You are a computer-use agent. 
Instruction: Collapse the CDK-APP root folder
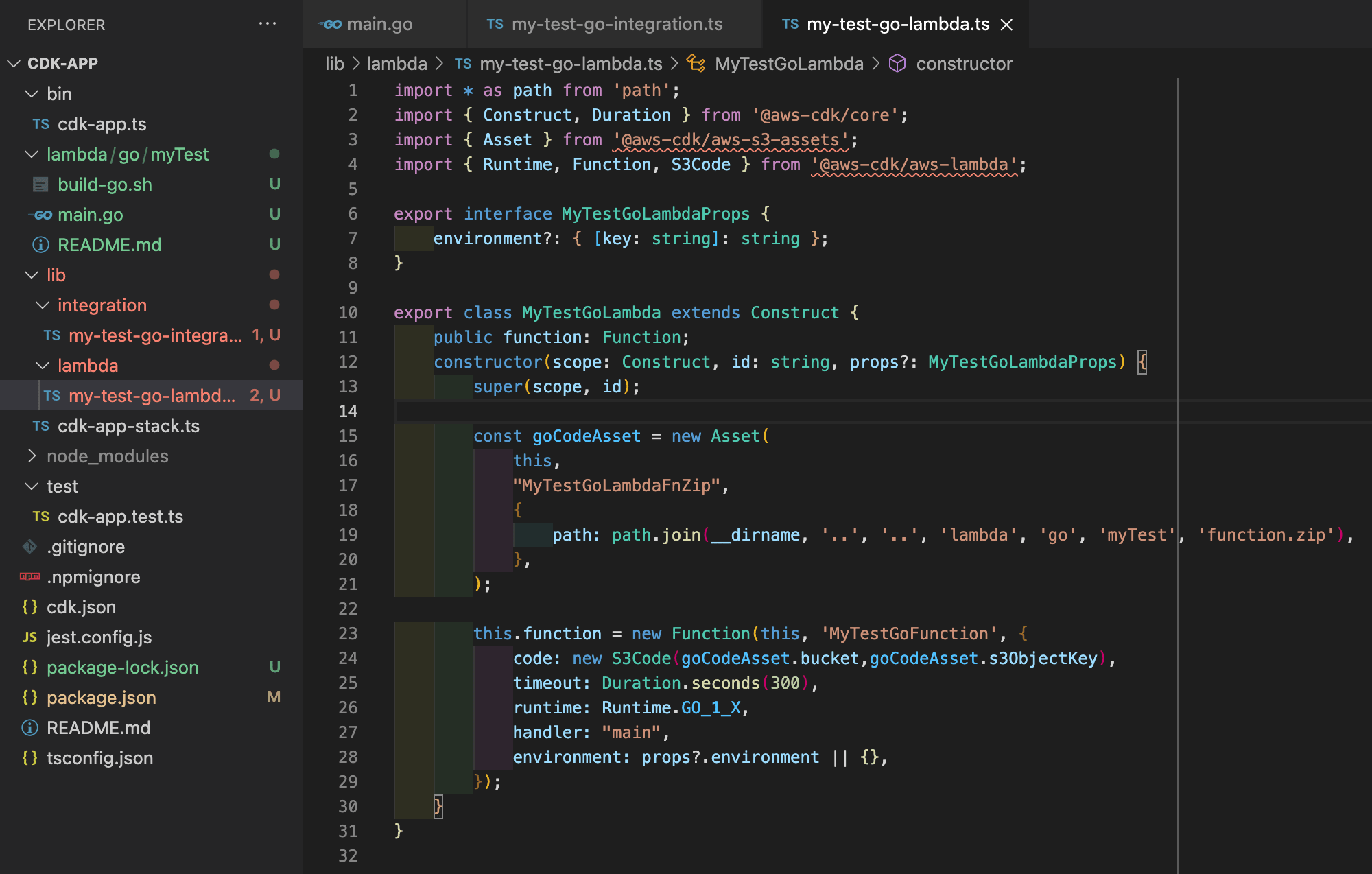click(x=14, y=64)
